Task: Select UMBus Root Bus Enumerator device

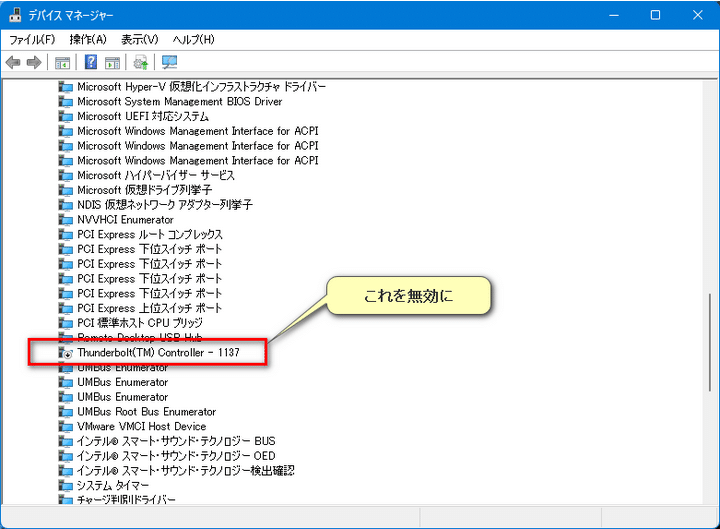Action: 146,411
